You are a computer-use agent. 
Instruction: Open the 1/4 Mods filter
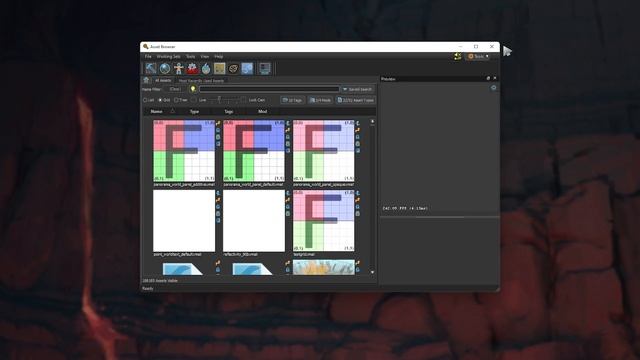(320, 100)
